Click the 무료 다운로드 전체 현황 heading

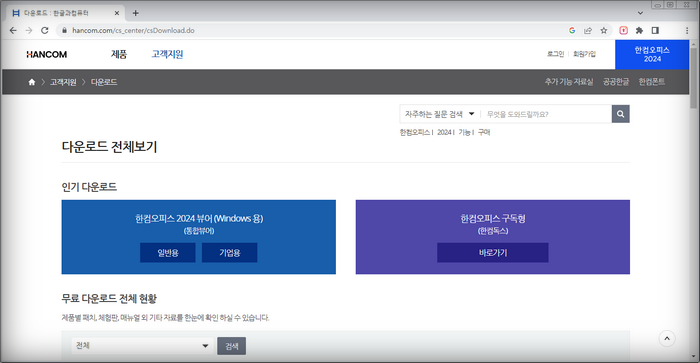click(109, 298)
